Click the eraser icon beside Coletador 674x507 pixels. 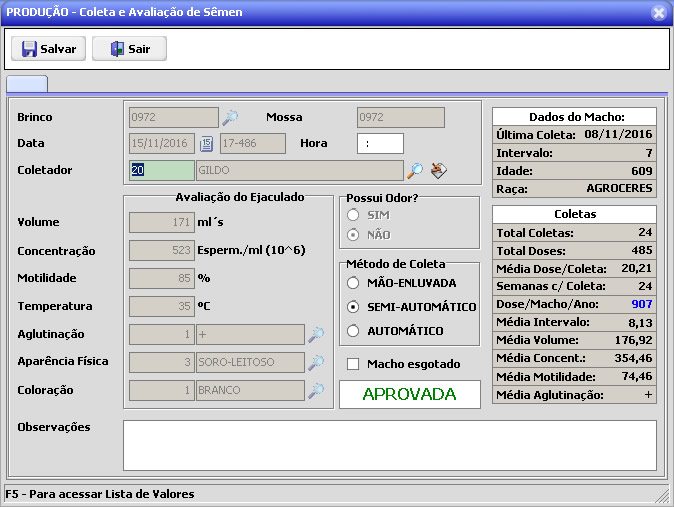point(438,170)
